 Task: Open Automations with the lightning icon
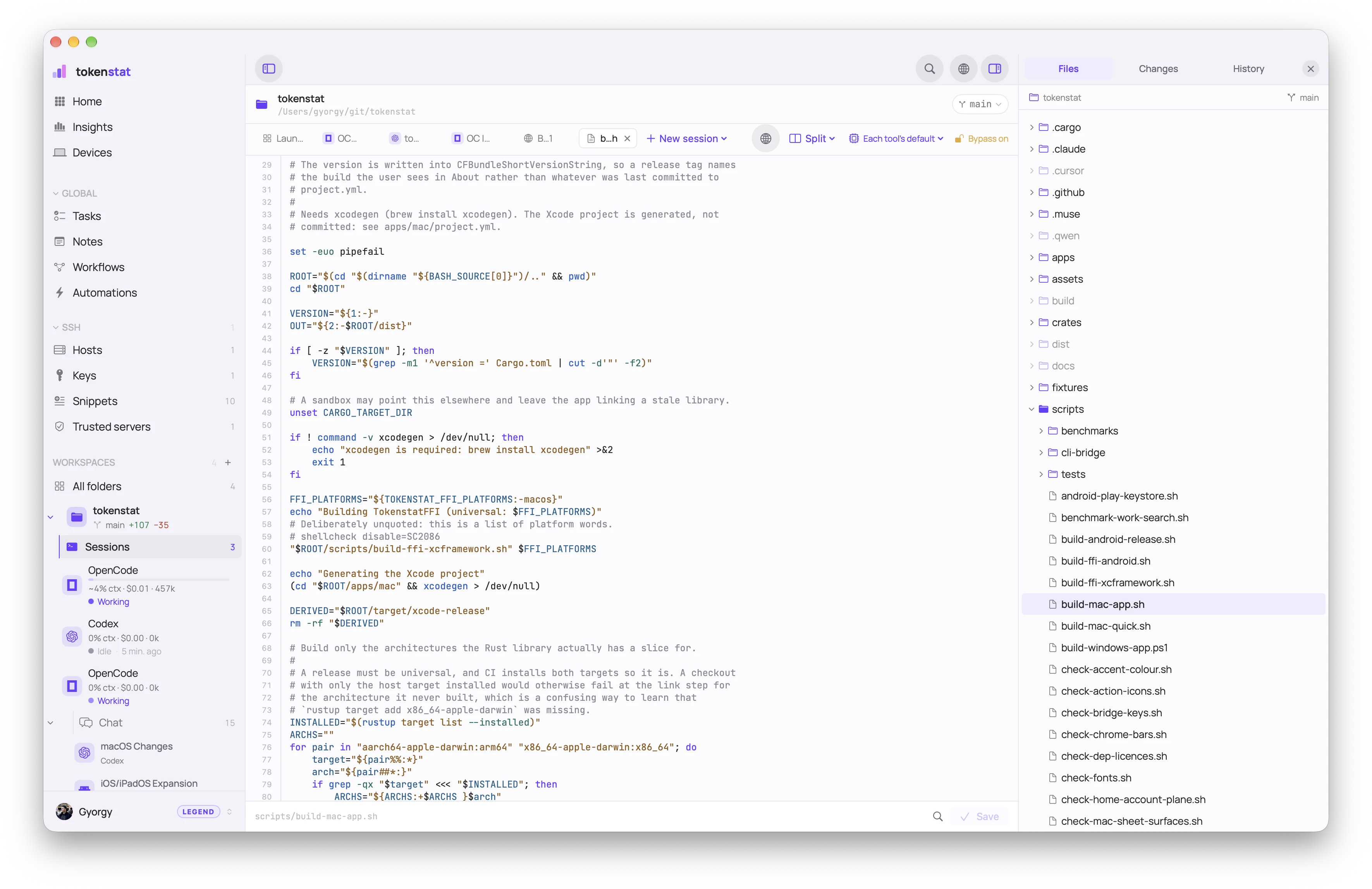[144, 293]
